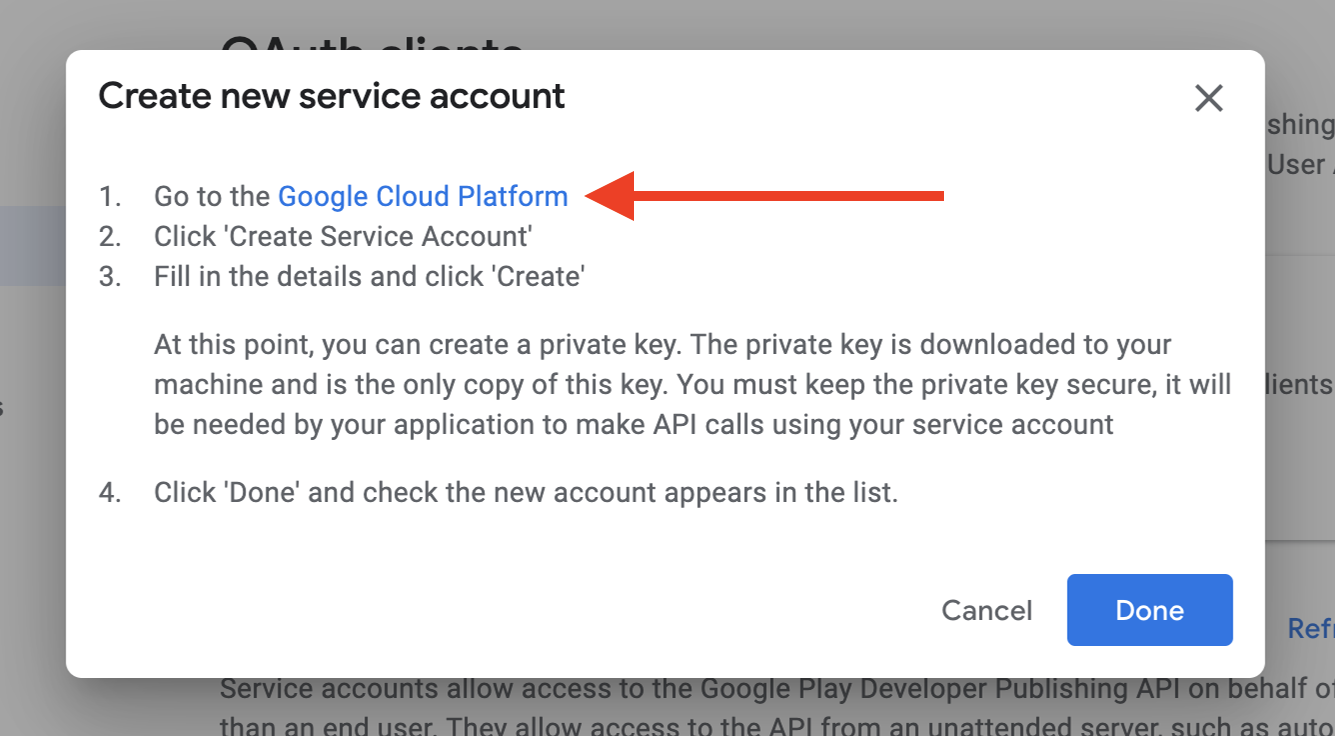Click the dimmed 'User' text at right edge
The width and height of the screenshot is (1335, 736).
[x=1298, y=165]
